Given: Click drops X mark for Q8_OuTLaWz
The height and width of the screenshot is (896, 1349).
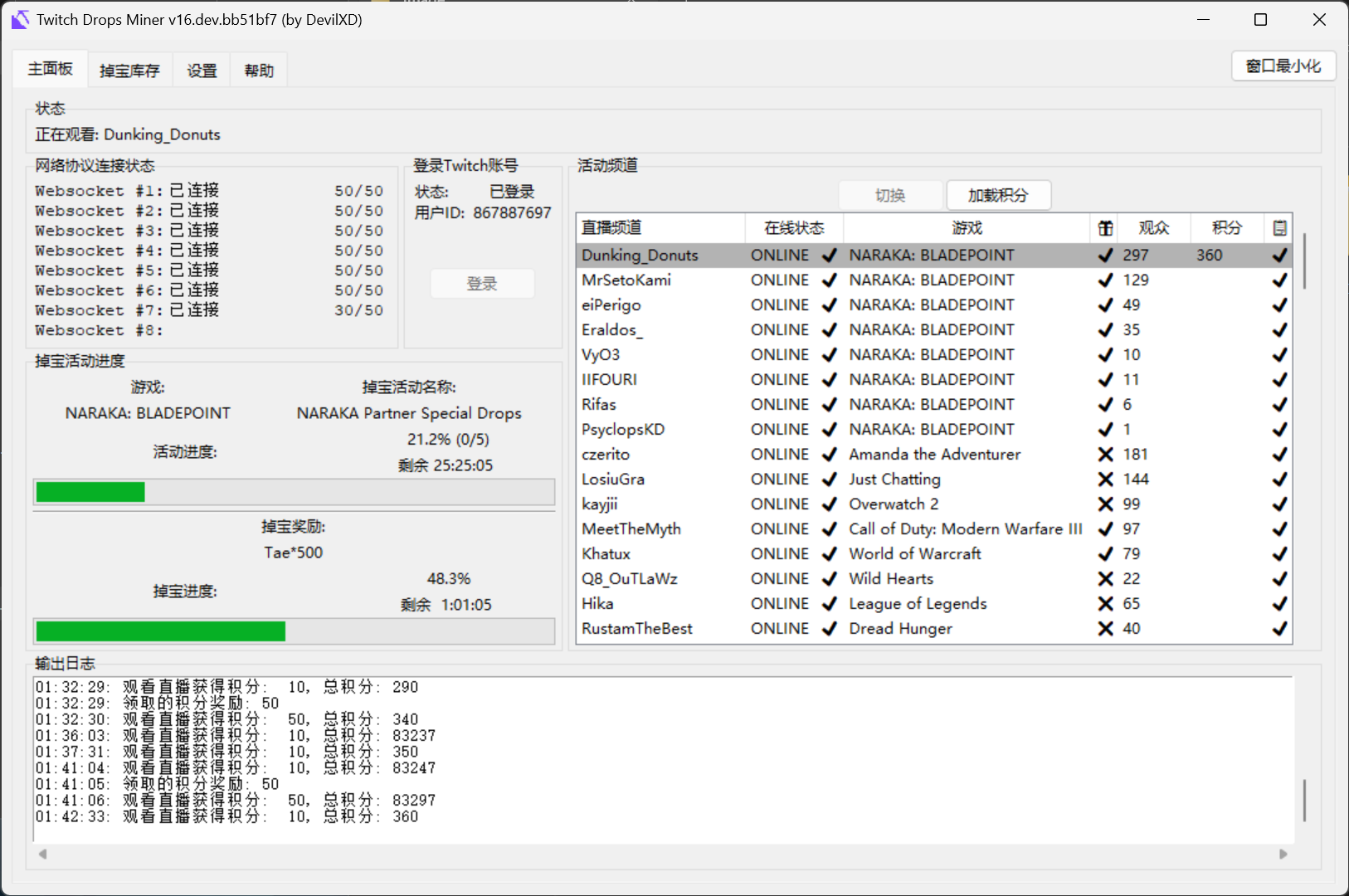Looking at the screenshot, I should (1105, 579).
